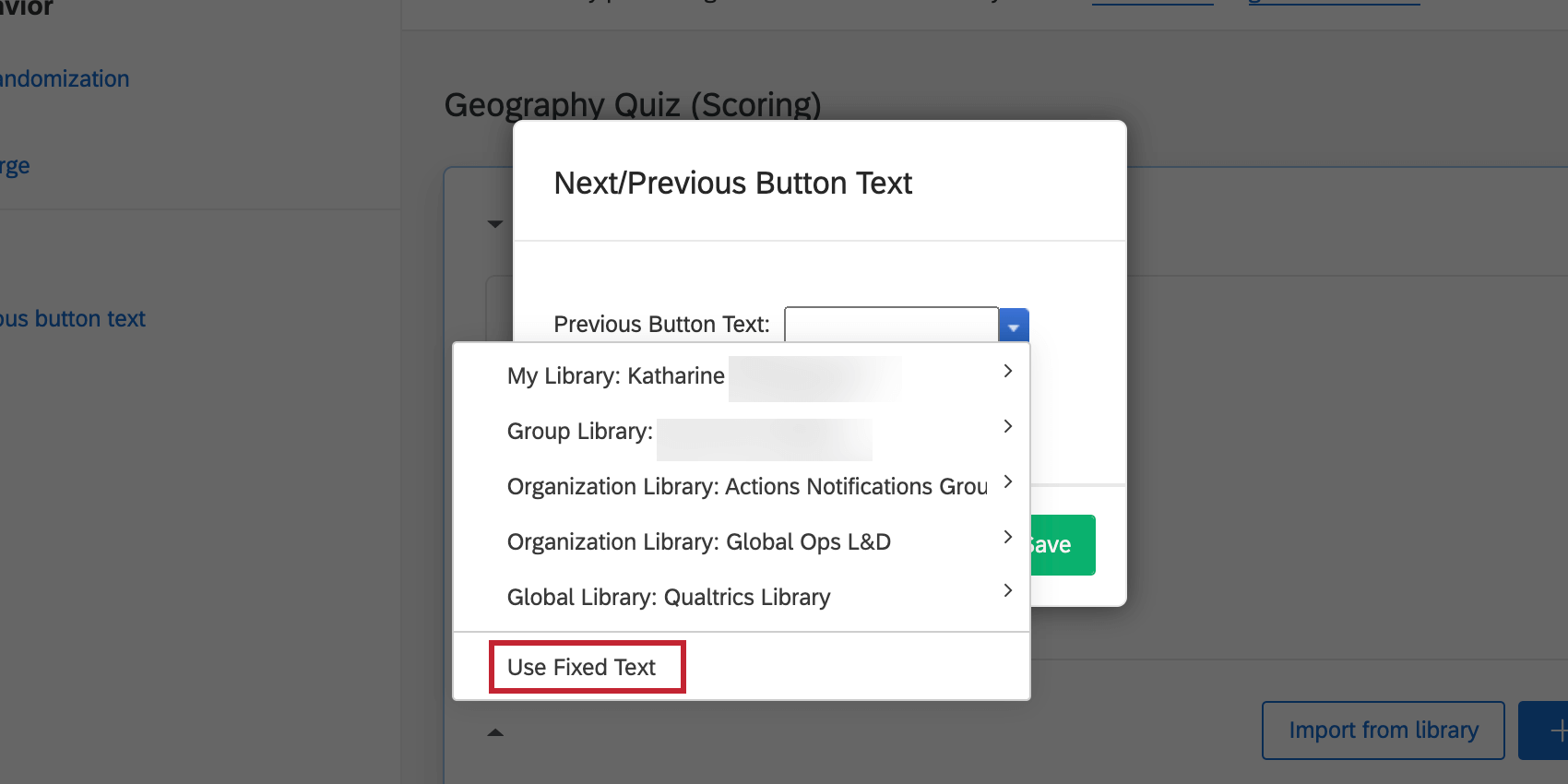Choose Organization Library: Actions Notifications entry
Screen dimensions: 1568x784
point(747,487)
